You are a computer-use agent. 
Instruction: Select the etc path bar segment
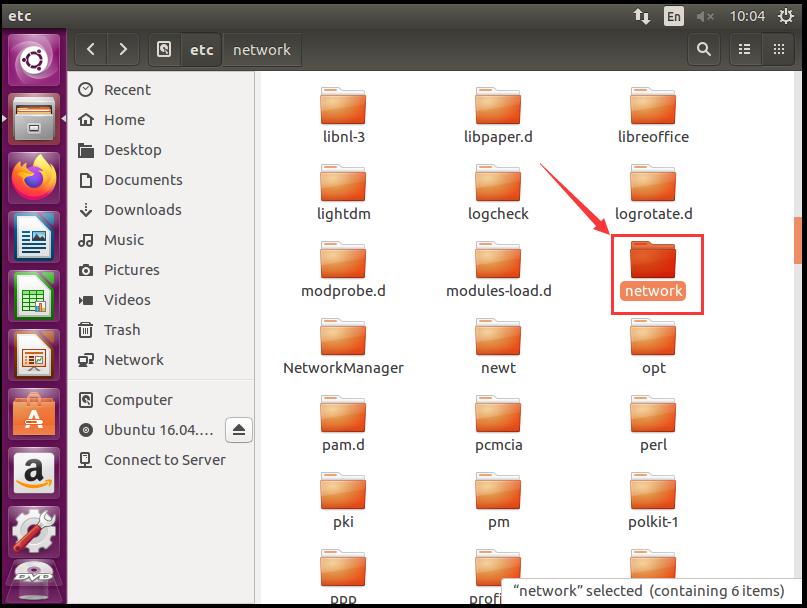point(202,49)
